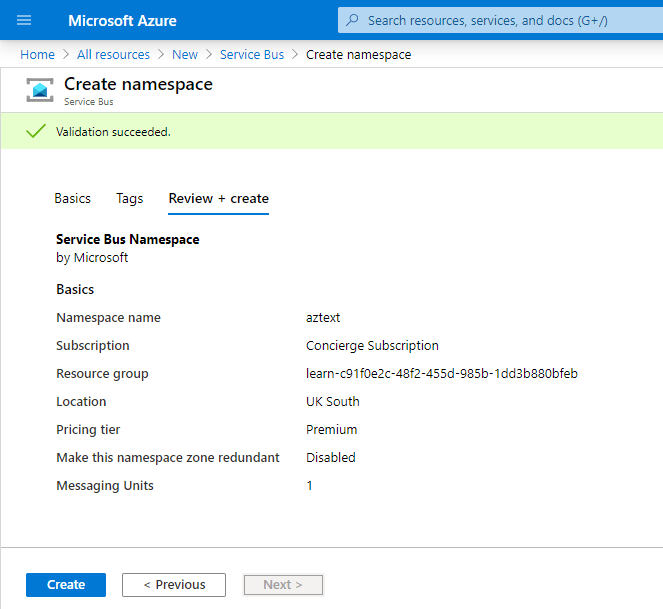Switch to the Basics tab
This screenshot has width=663, height=609.
point(73,198)
